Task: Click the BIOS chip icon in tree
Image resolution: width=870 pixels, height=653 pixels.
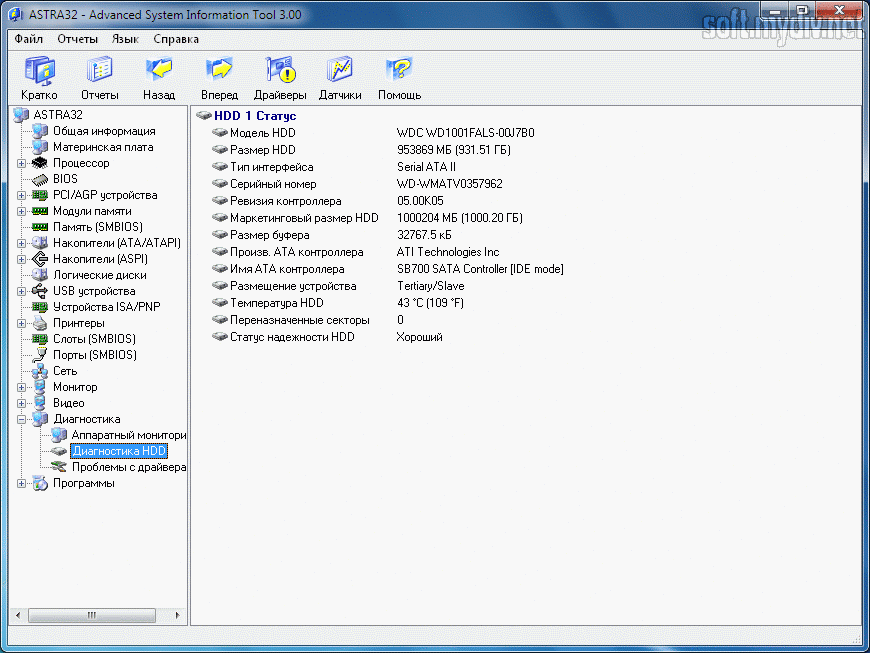Action: click(x=39, y=179)
